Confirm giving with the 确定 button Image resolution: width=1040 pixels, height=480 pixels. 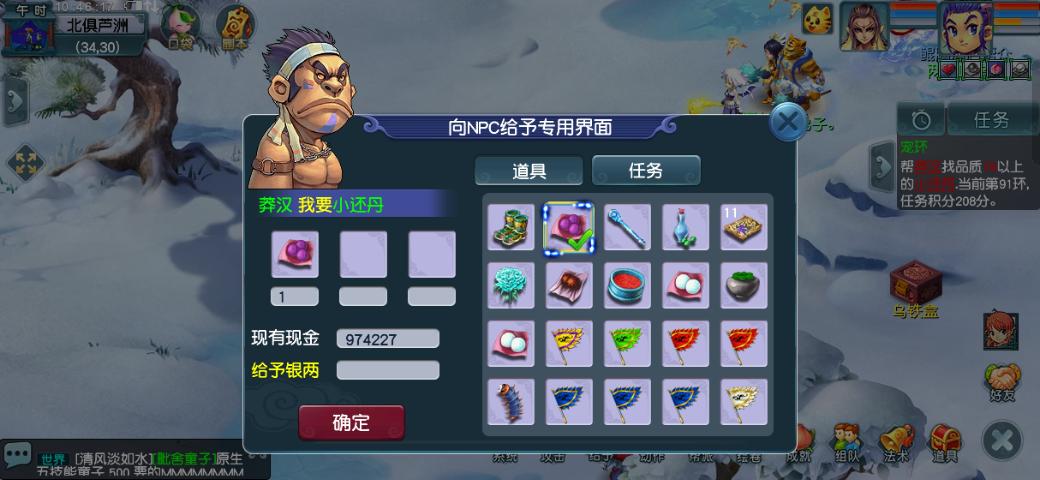352,422
